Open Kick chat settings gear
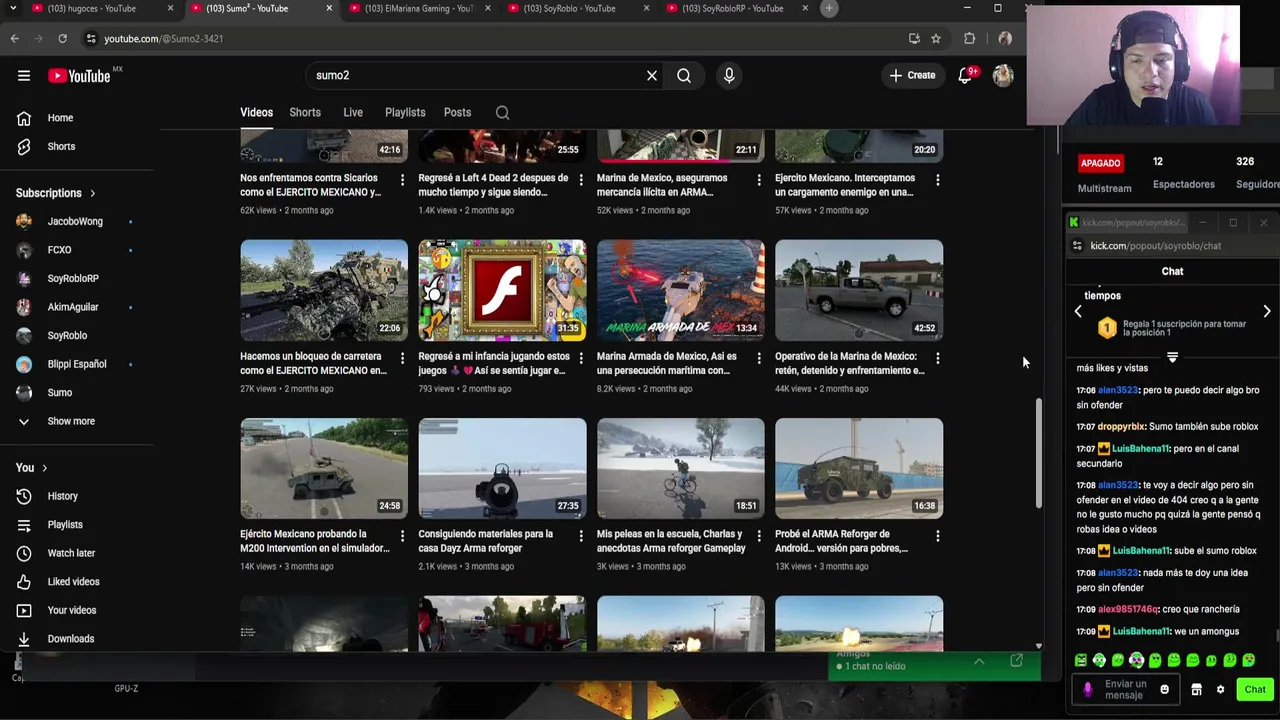Viewport: 1280px width, 720px height. 1220,689
